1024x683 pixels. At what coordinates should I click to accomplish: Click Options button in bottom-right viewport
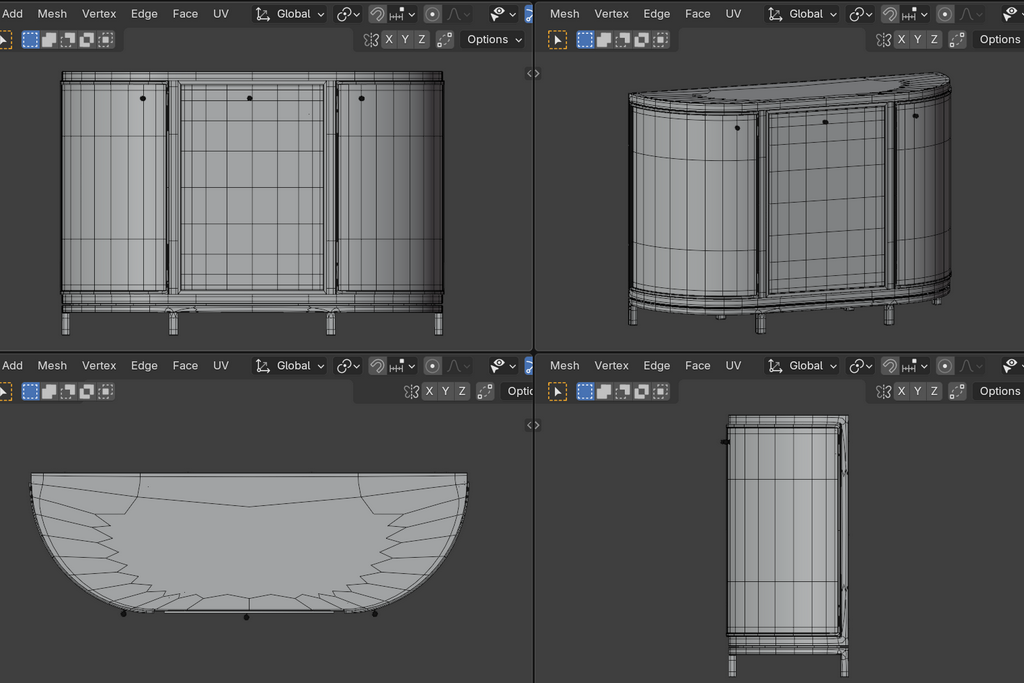click(x=999, y=391)
